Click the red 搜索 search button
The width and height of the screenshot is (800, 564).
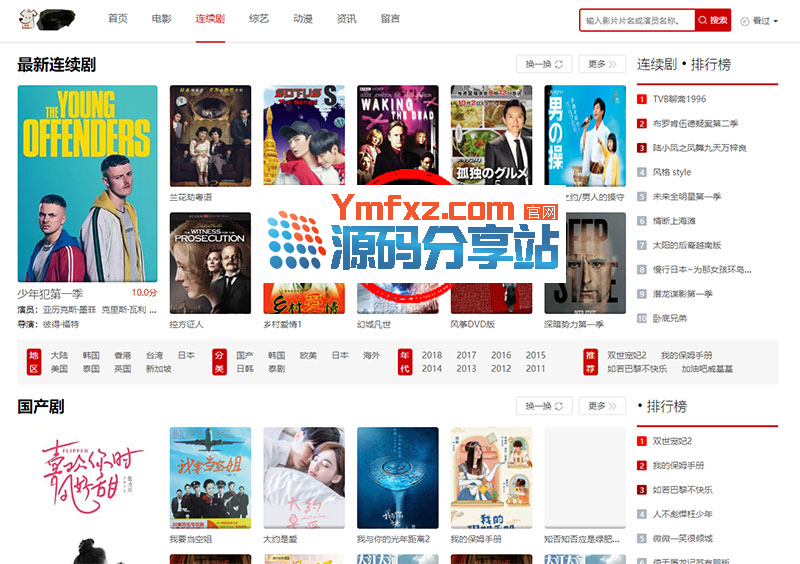(x=714, y=20)
